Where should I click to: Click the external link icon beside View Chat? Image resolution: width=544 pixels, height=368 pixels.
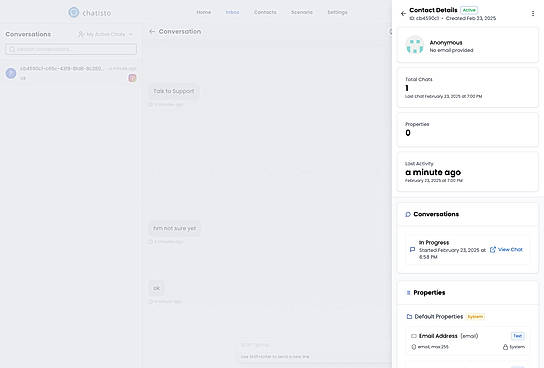(493, 249)
